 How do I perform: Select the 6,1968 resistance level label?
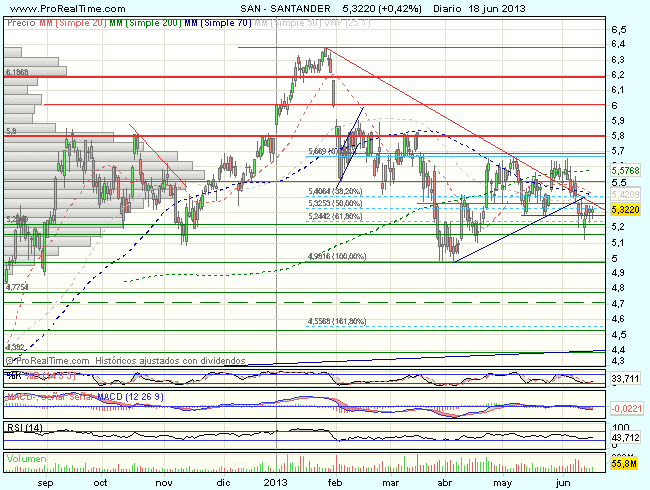[x=18, y=73]
